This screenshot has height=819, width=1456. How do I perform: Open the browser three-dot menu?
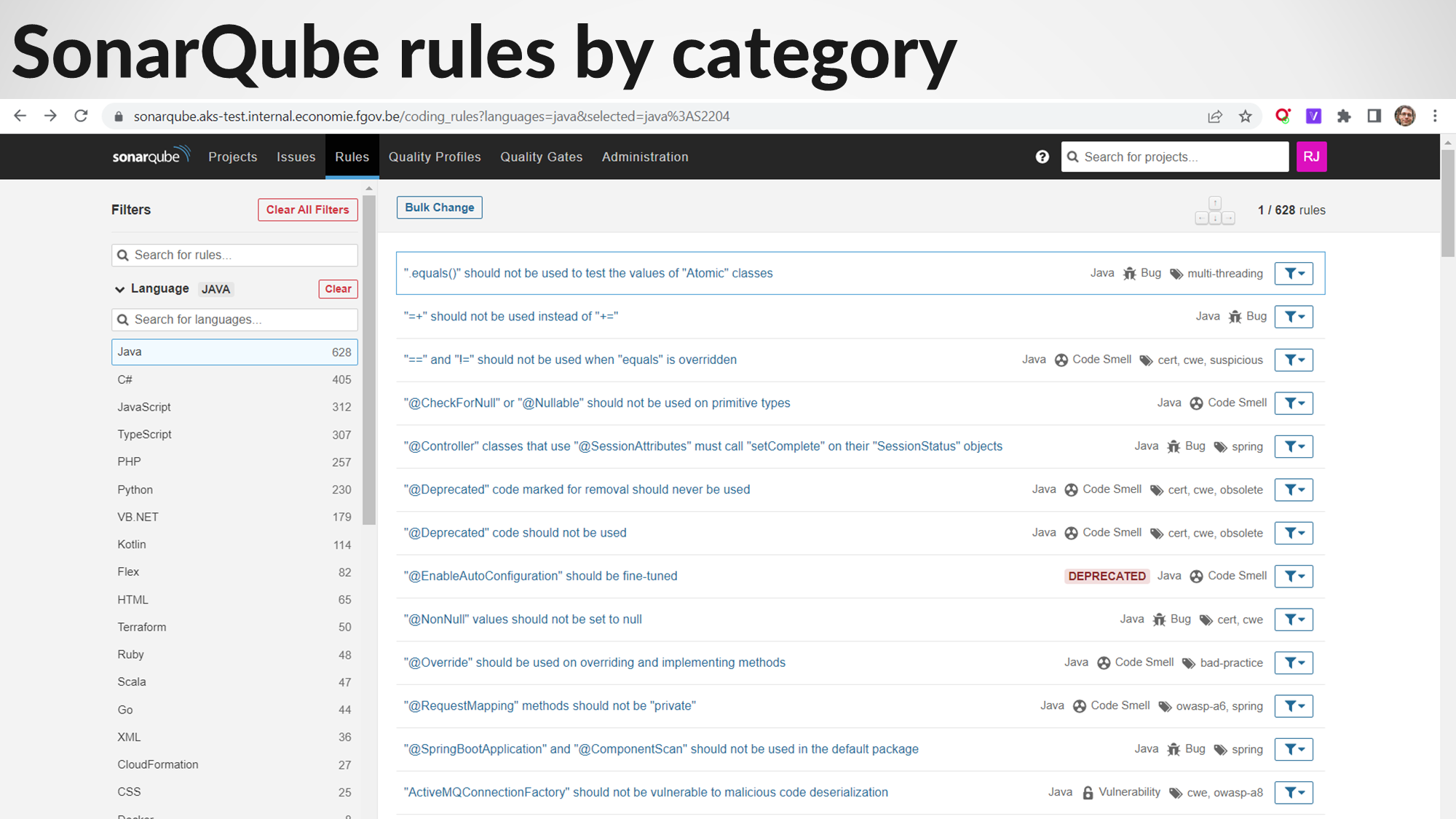click(1435, 116)
